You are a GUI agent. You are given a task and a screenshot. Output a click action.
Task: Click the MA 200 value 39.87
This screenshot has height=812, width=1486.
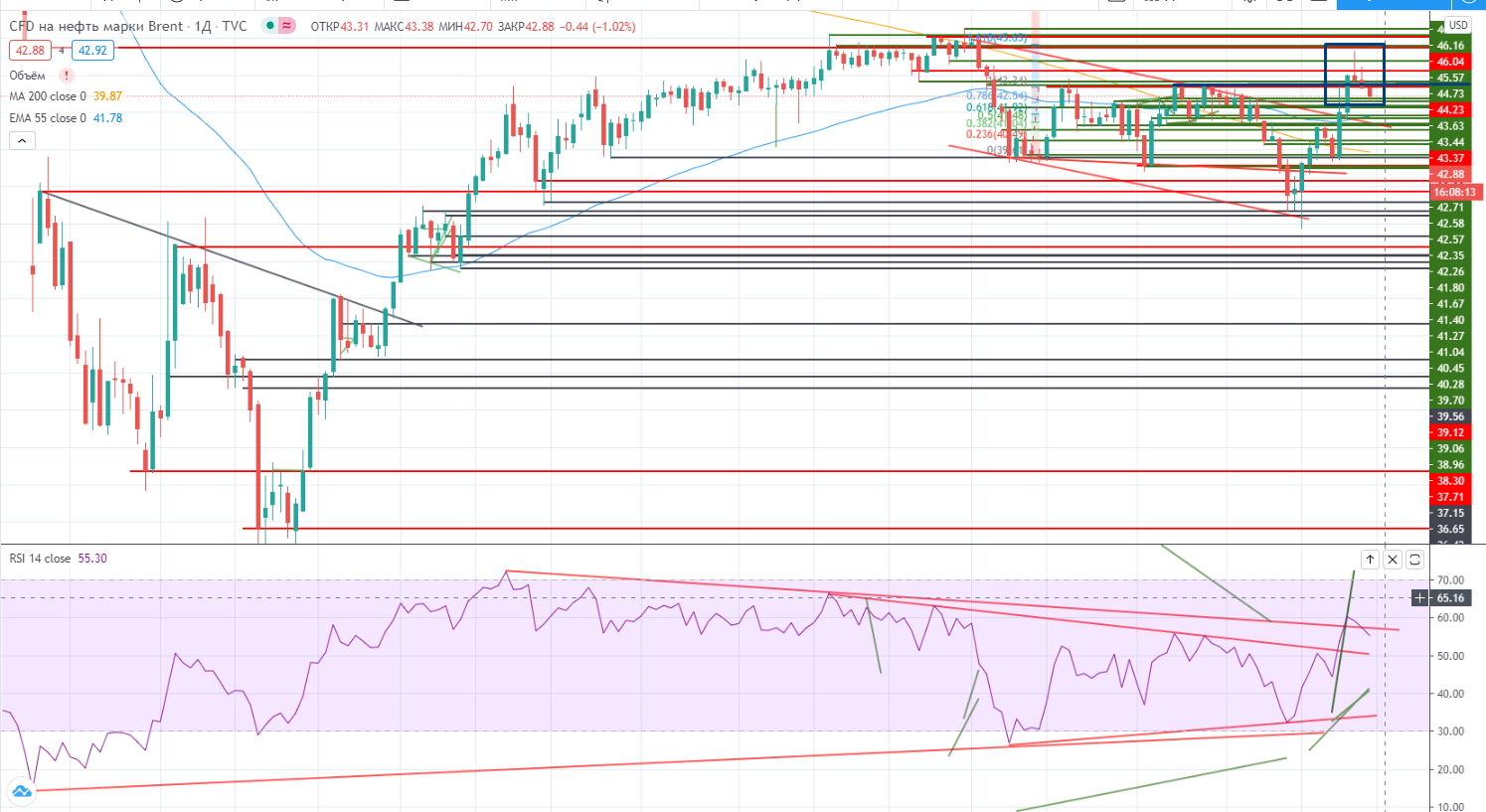(107, 96)
